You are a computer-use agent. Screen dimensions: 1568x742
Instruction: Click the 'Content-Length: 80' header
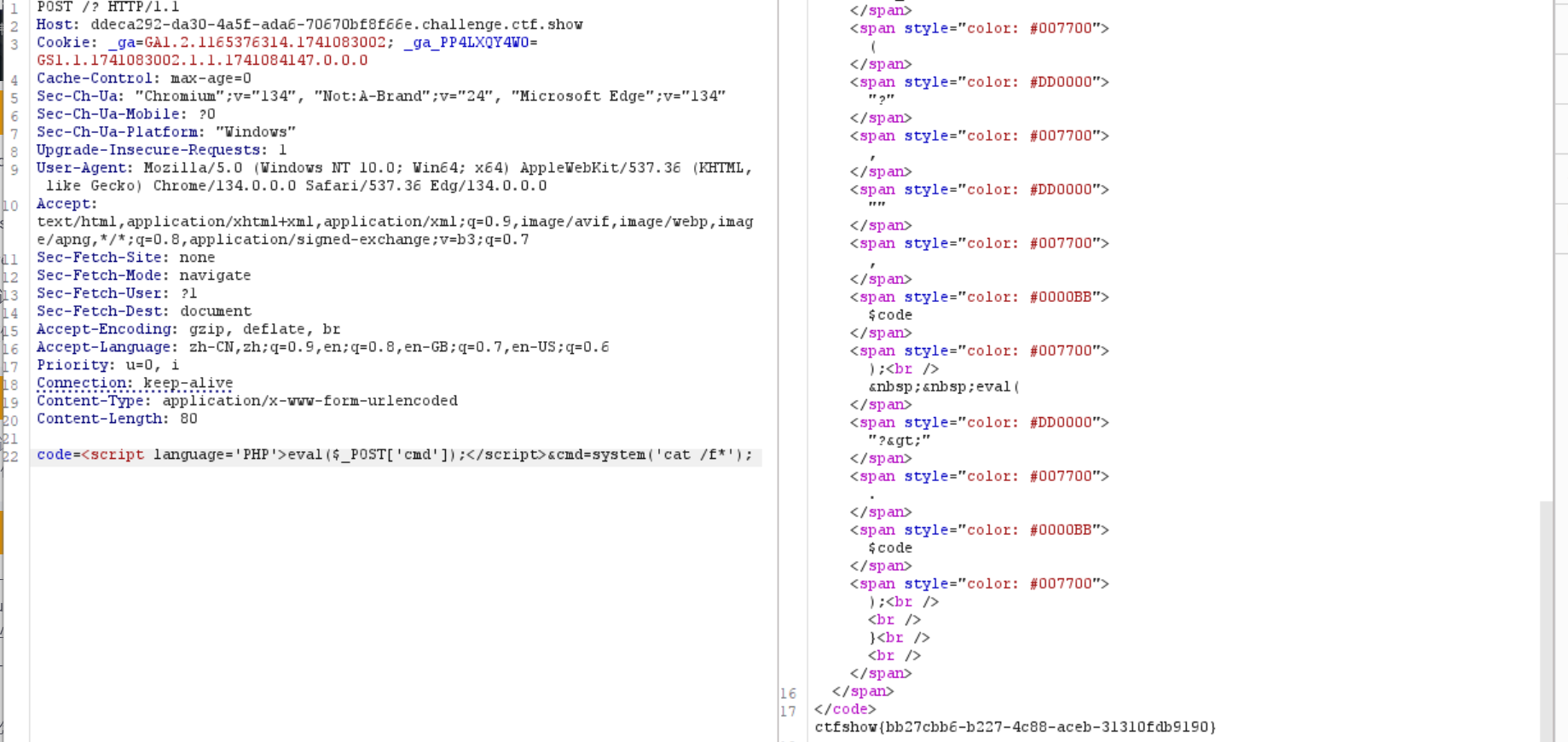click(x=117, y=419)
